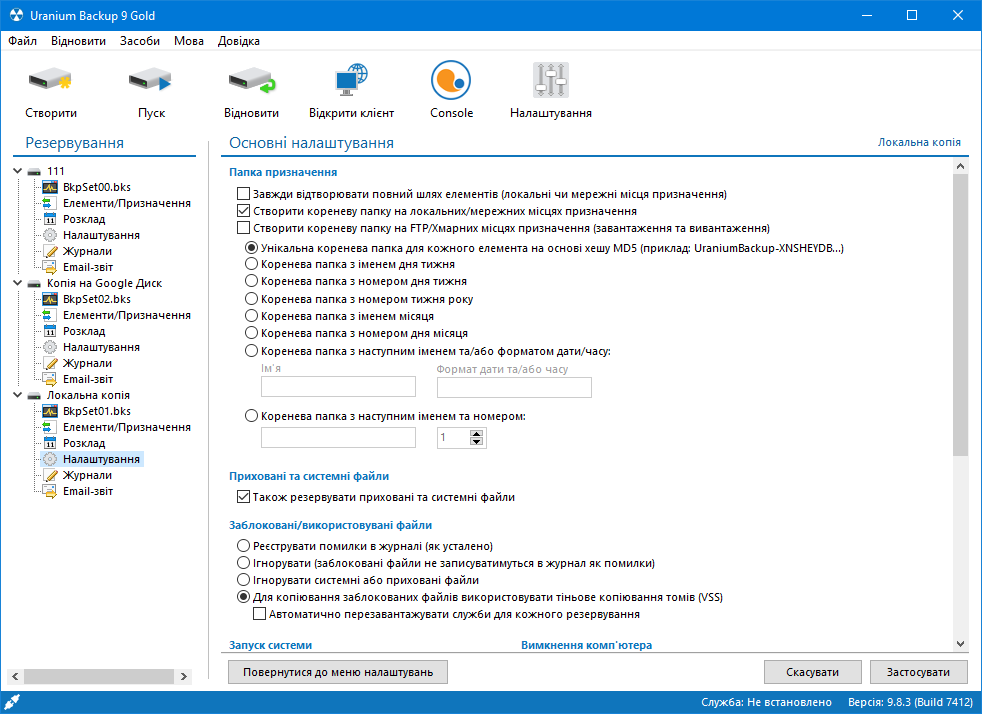Open the Налаштування sliders toolbar icon
Image resolution: width=982 pixels, height=714 pixels.
pos(550,80)
